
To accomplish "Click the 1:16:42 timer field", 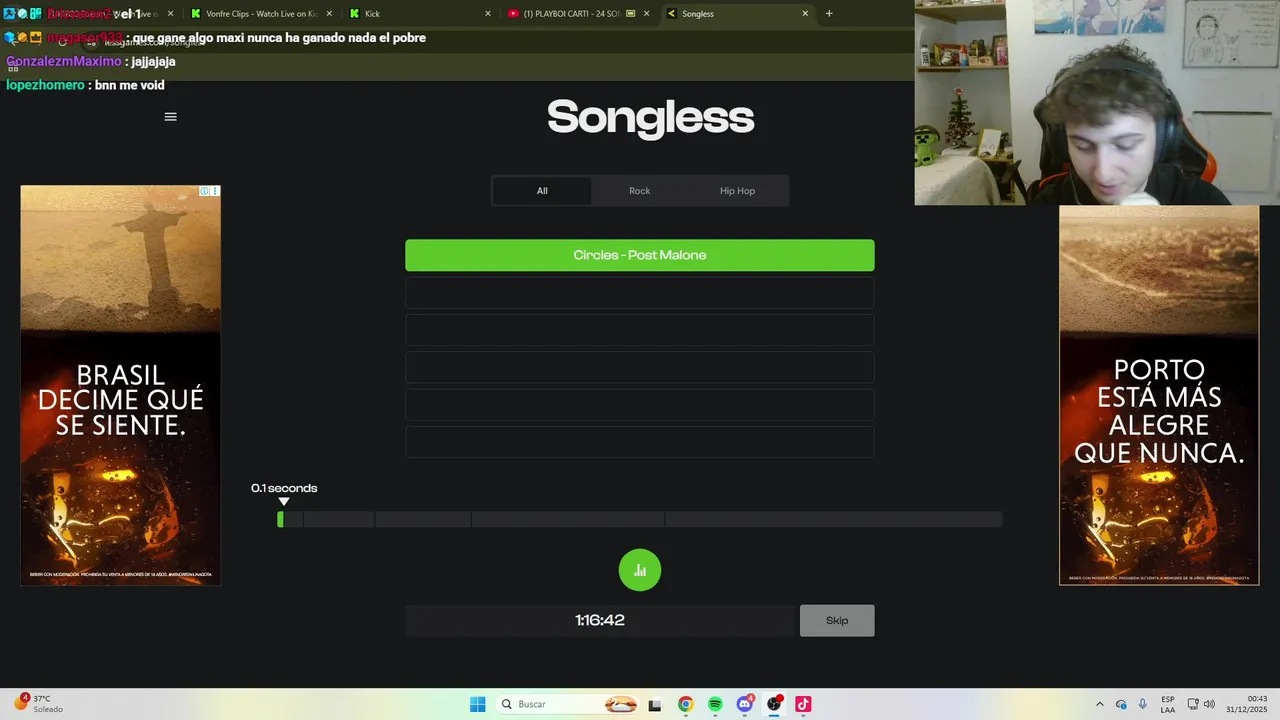I will 600,621.
